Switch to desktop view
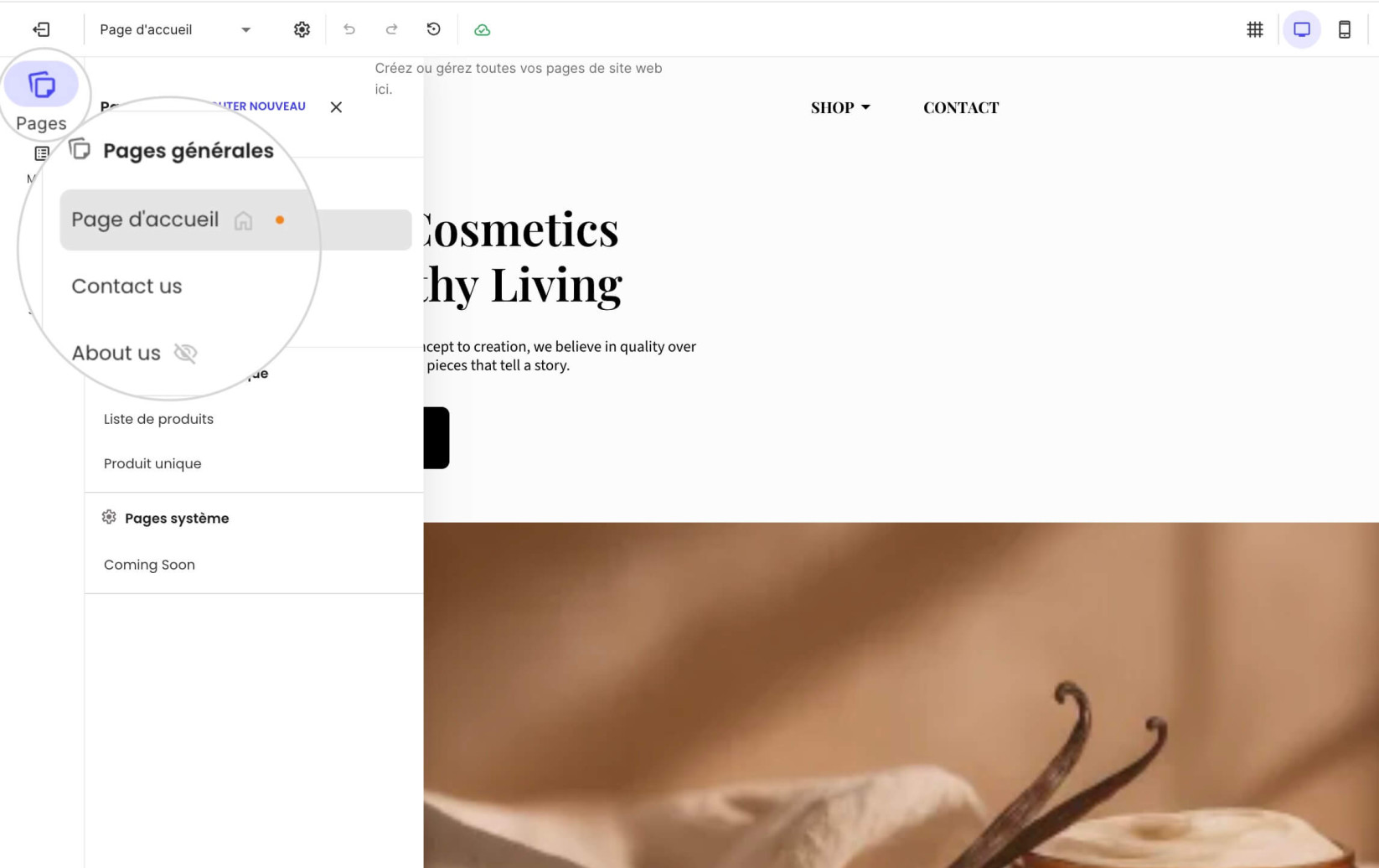 (x=1301, y=29)
